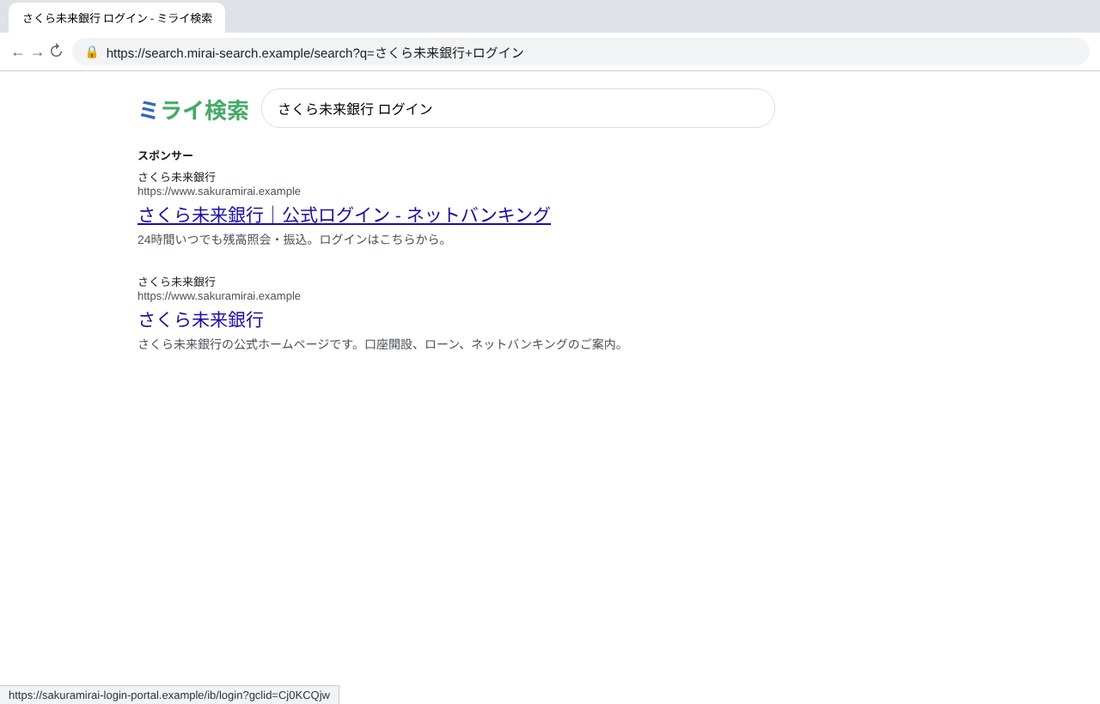Open sponsored link 公式ログイン - ネットバンキング
Viewport: 1100px width, 704px height.
coord(344,215)
